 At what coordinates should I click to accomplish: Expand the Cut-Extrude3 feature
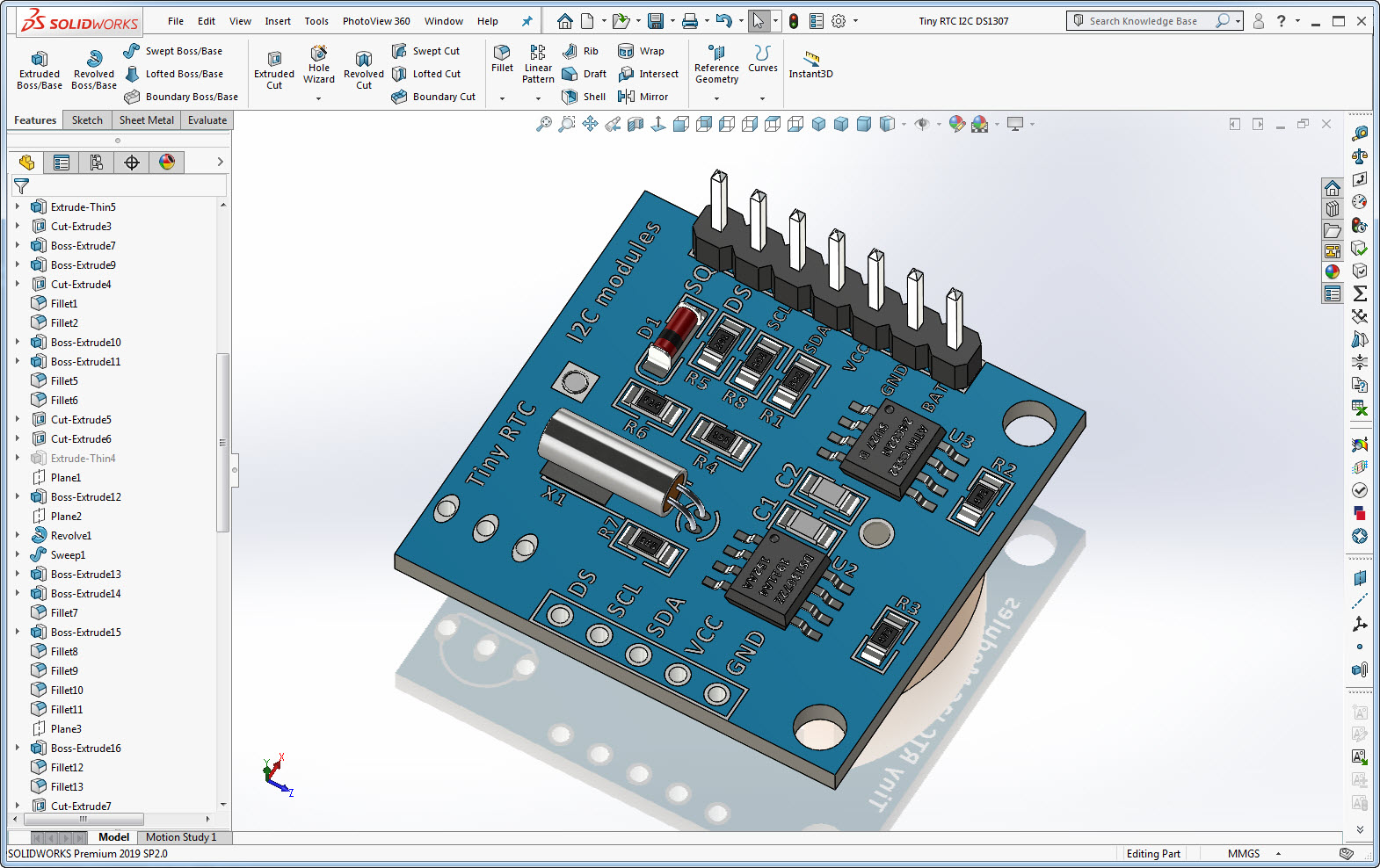point(17,226)
